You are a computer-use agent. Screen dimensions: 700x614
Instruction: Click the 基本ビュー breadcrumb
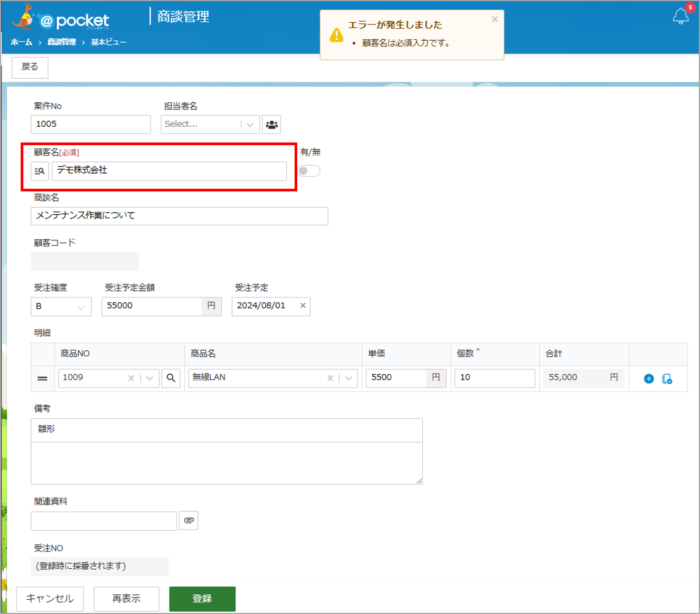(x=109, y=42)
